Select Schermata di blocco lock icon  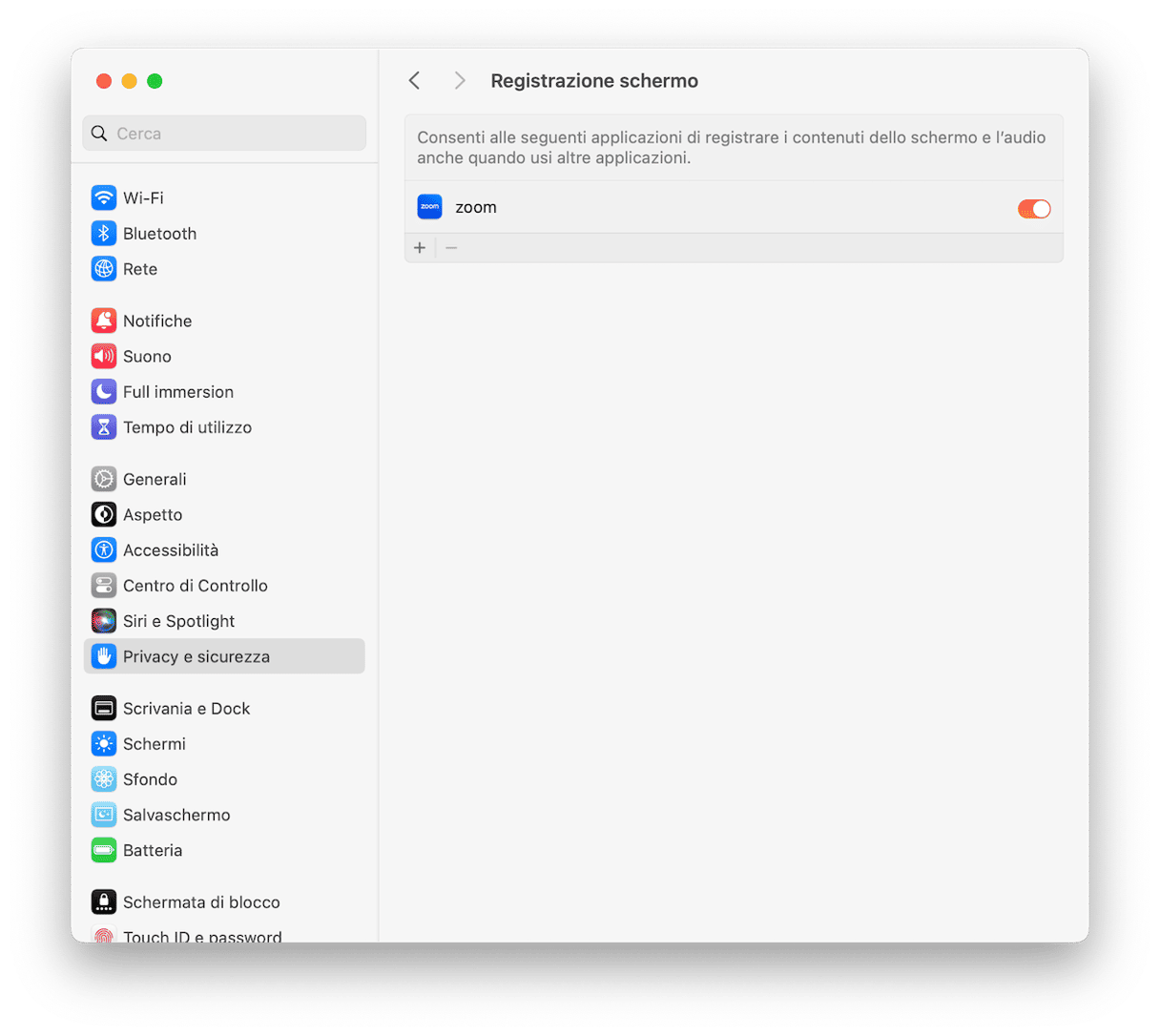tap(103, 901)
